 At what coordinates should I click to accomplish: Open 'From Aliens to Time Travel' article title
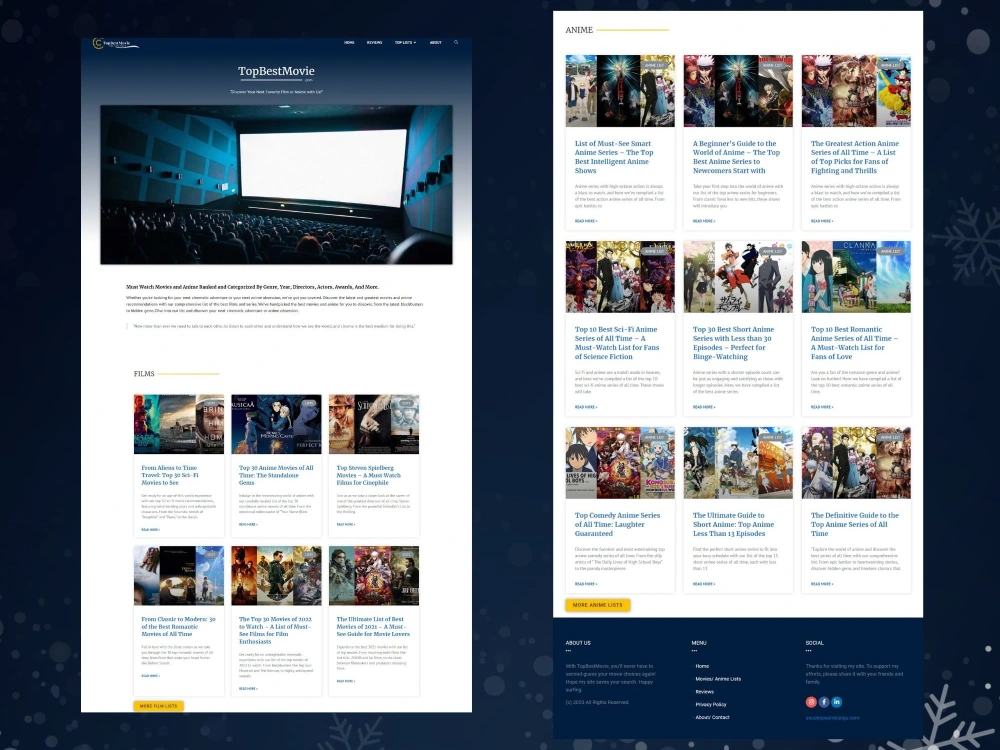pyautogui.click(x=170, y=475)
